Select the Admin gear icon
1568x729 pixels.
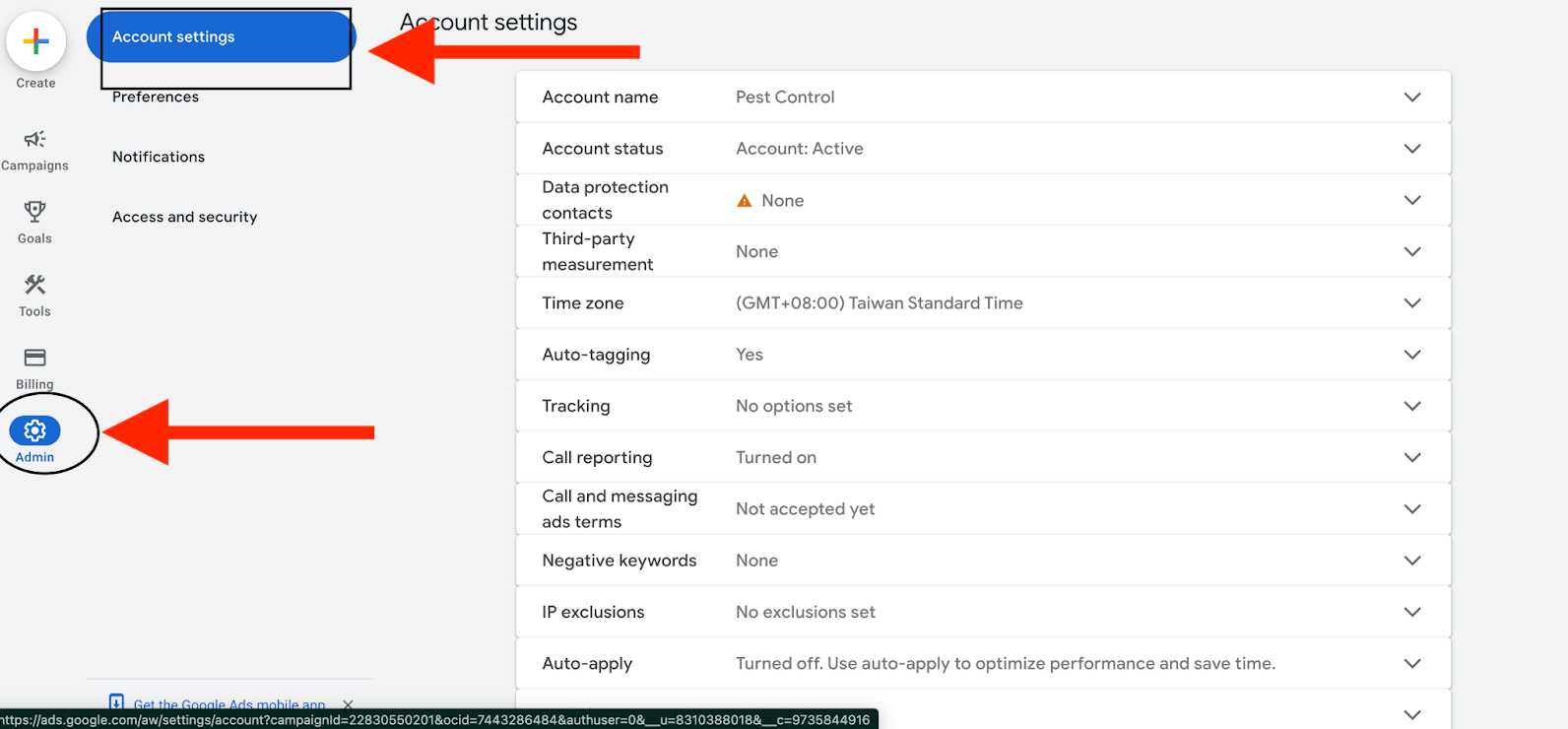click(x=34, y=431)
